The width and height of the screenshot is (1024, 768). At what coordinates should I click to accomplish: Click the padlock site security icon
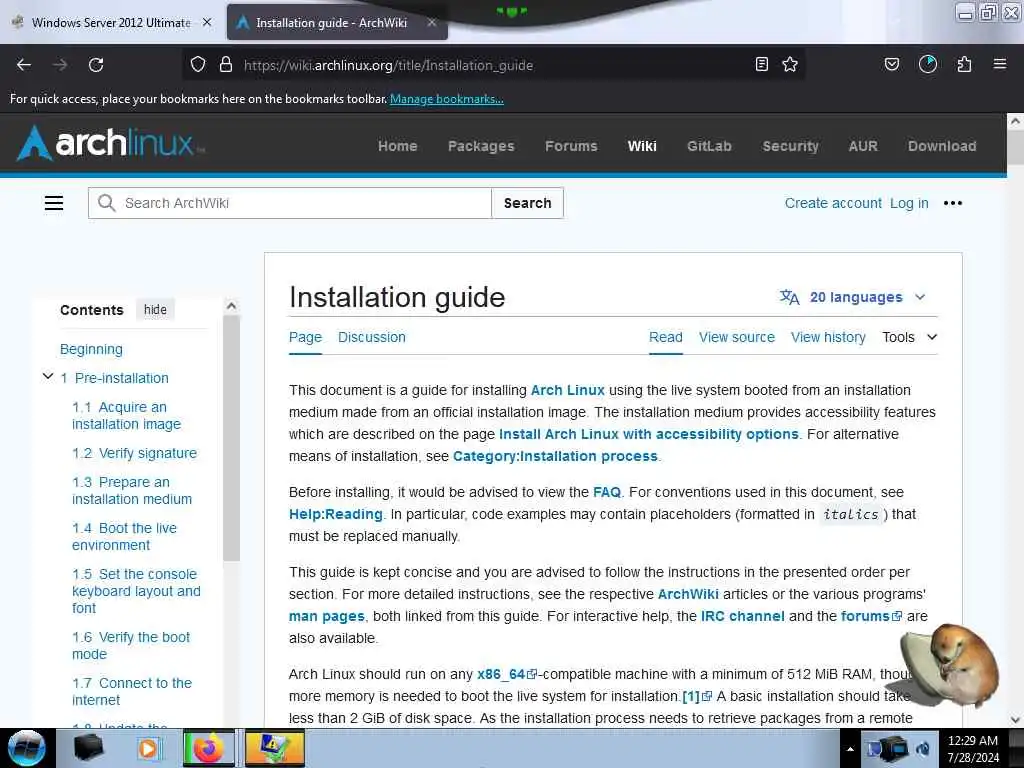point(226,65)
